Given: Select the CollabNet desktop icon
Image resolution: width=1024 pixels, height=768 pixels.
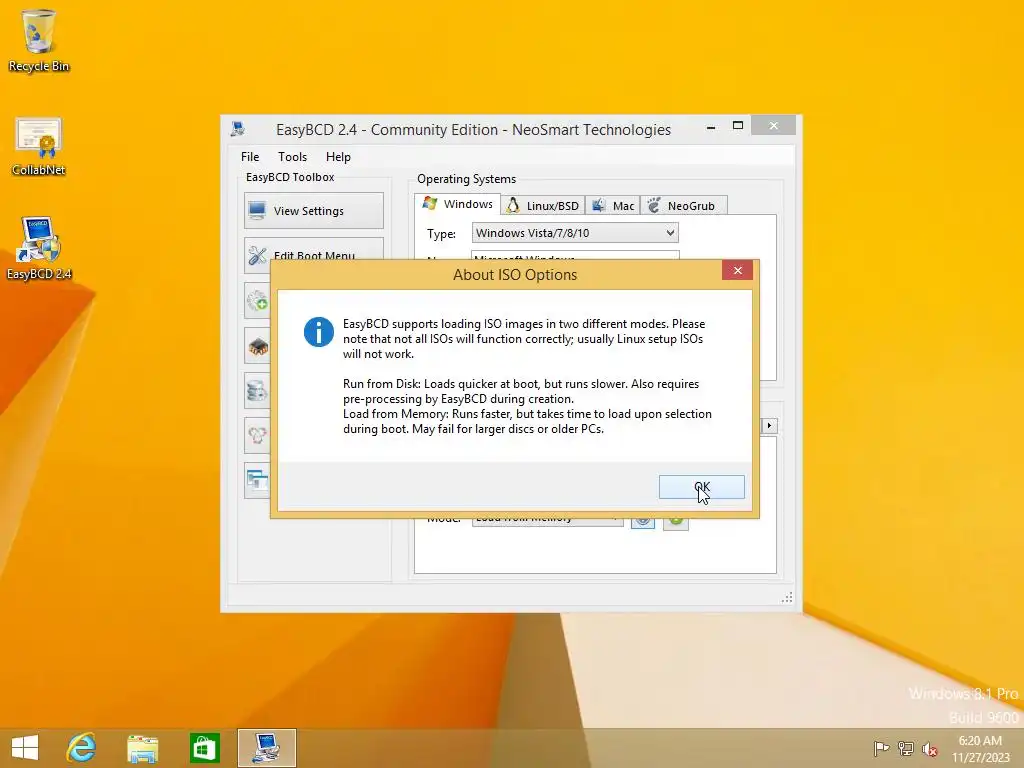Looking at the screenshot, I should [x=39, y=146].
